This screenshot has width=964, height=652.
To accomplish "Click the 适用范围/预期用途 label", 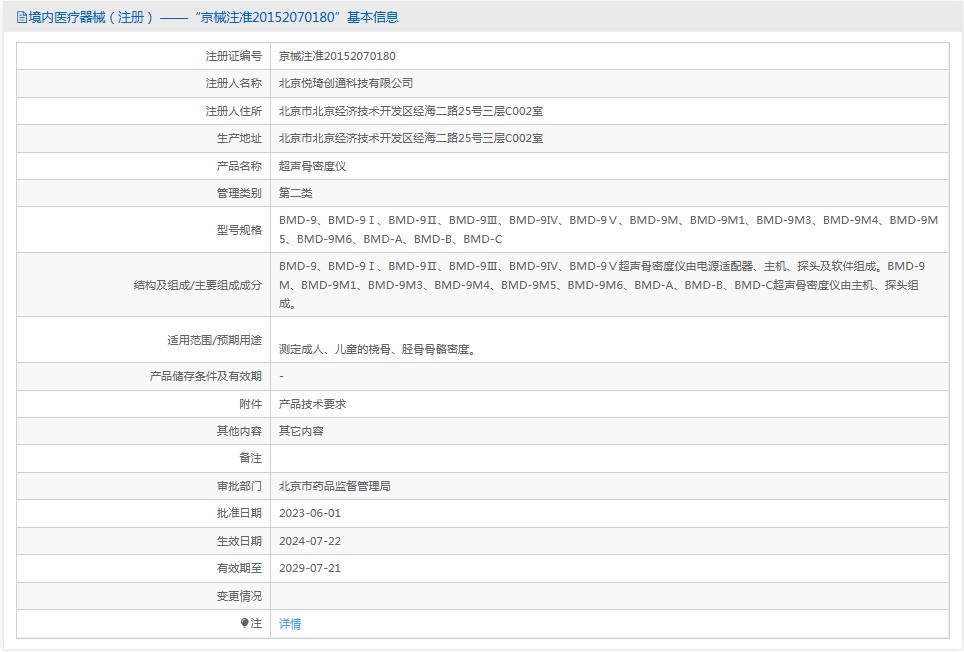I will click(215, 340).
